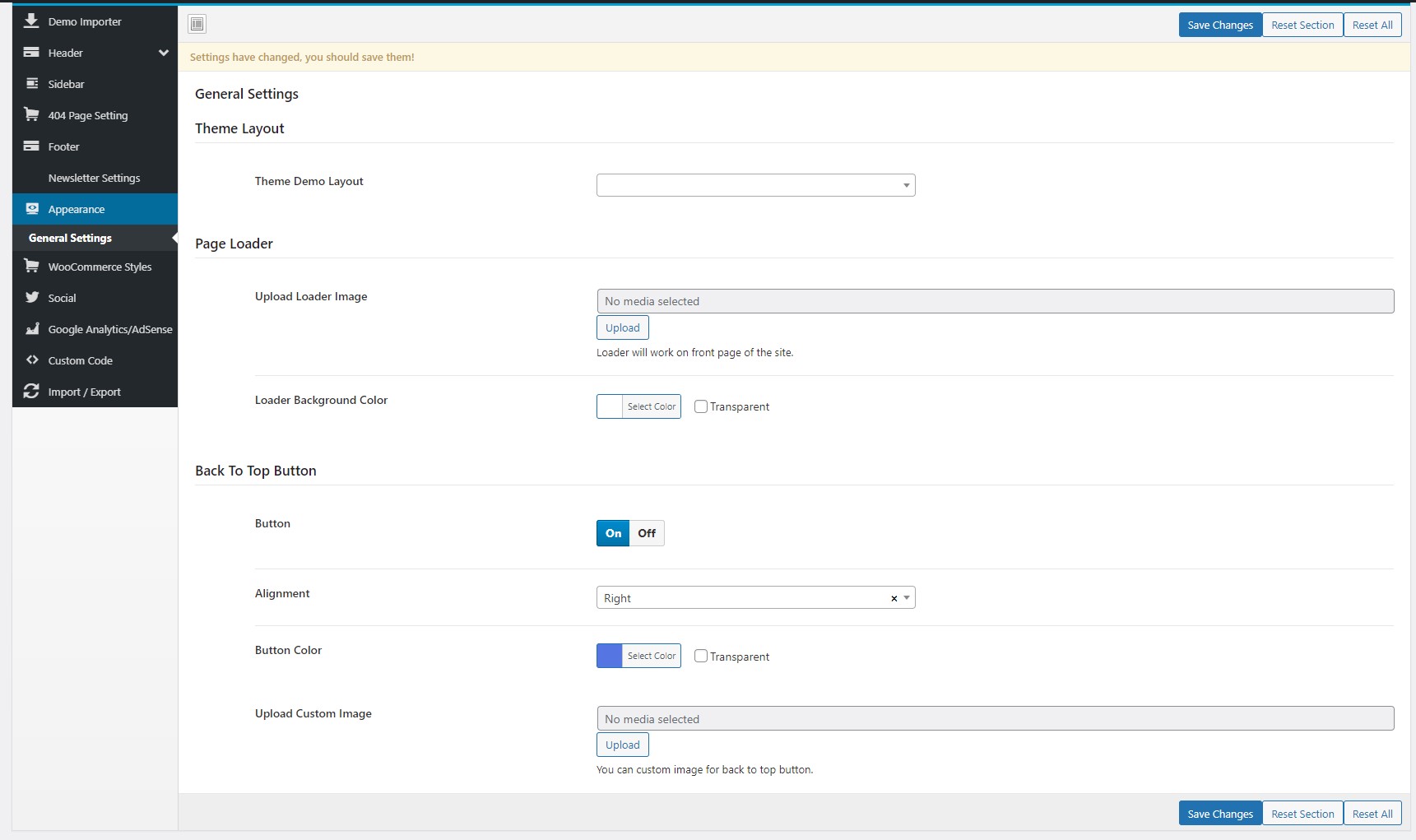Screen dimensions: 1416x840
Task: Open 404 Page Setting section
Action: coord(95,115)
